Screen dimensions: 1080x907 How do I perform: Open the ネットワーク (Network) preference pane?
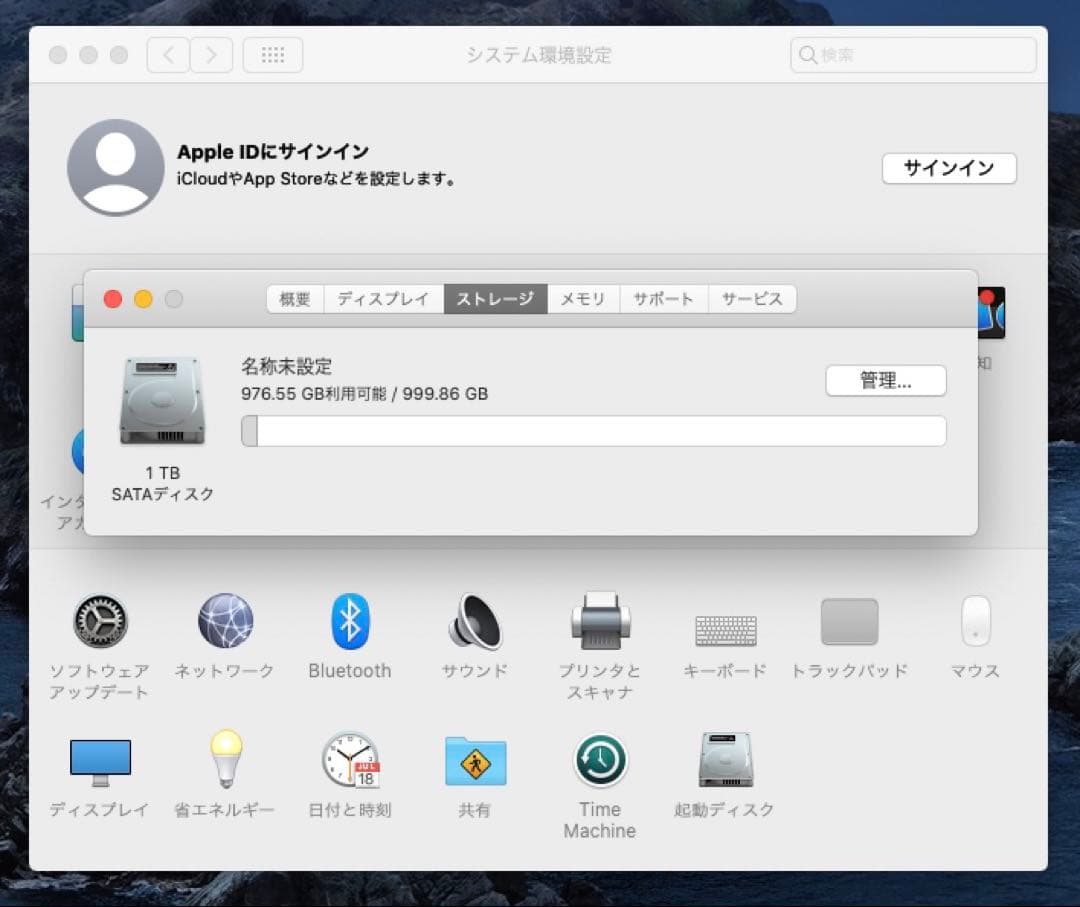(x=224, y=622)
